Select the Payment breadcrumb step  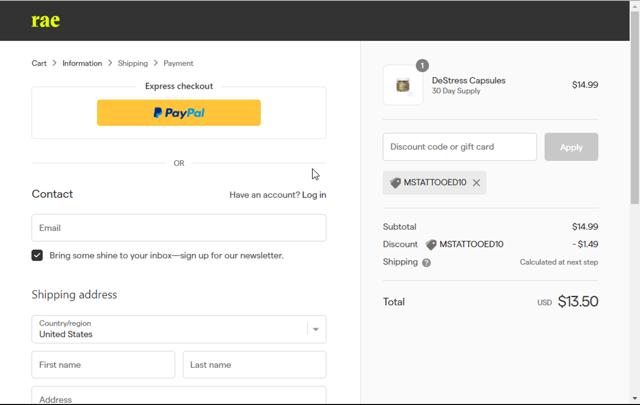[x=178, y=63]
